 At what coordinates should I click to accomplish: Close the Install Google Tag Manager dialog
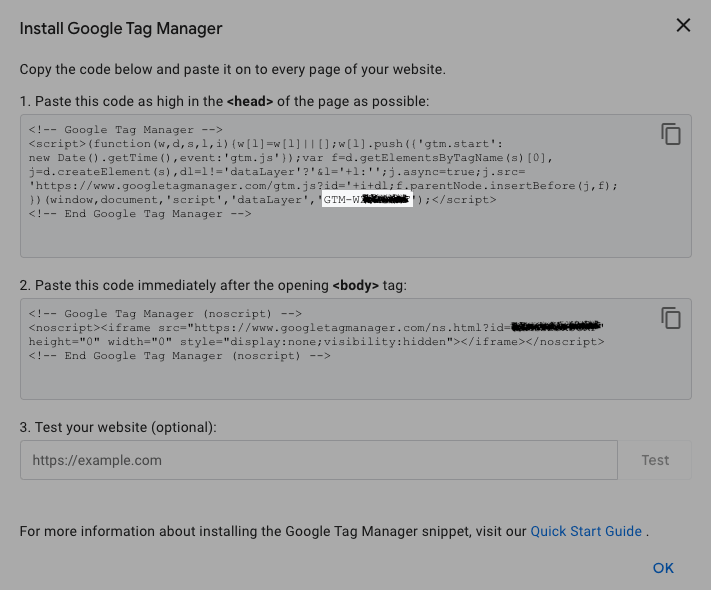tap(683, 25)
